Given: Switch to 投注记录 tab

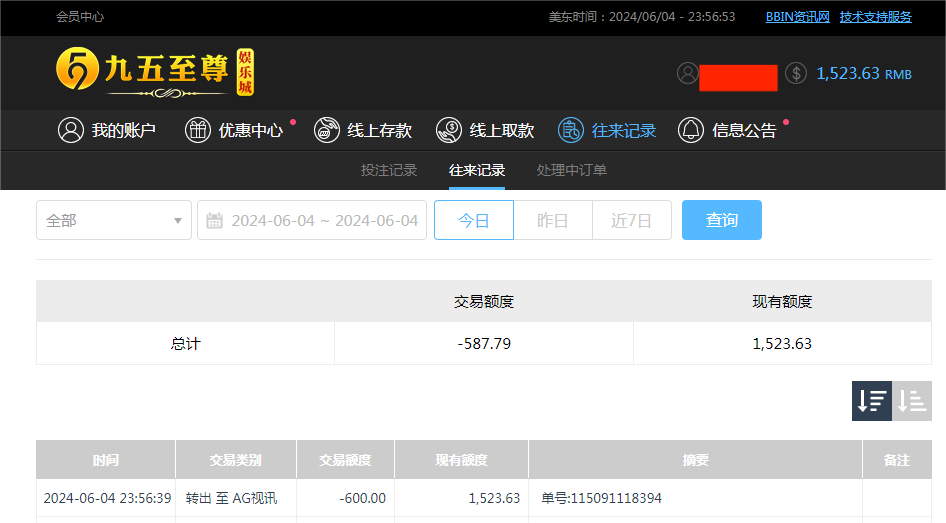Looking at the screenshot, I should coord(389,170).
